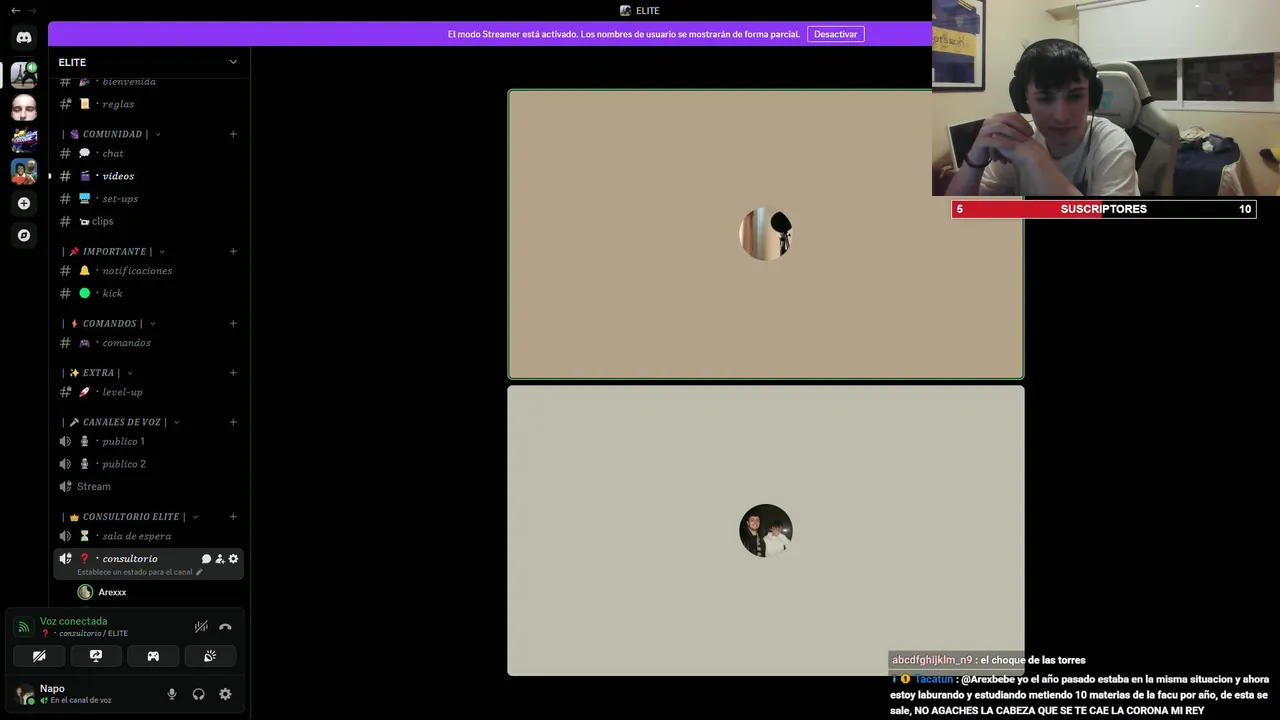
Task: Create channel in COMANDOS category
Action: (x=233, y=323)
